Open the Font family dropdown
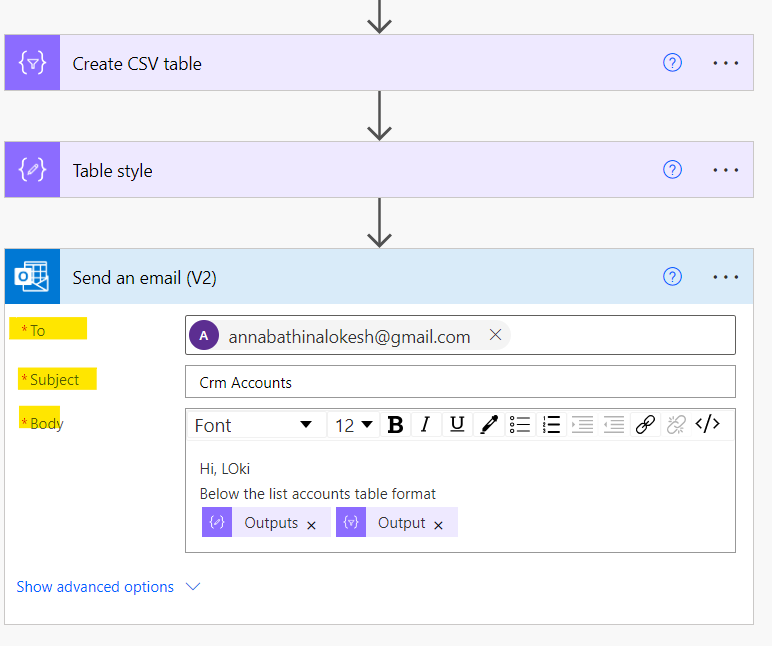 257,425
